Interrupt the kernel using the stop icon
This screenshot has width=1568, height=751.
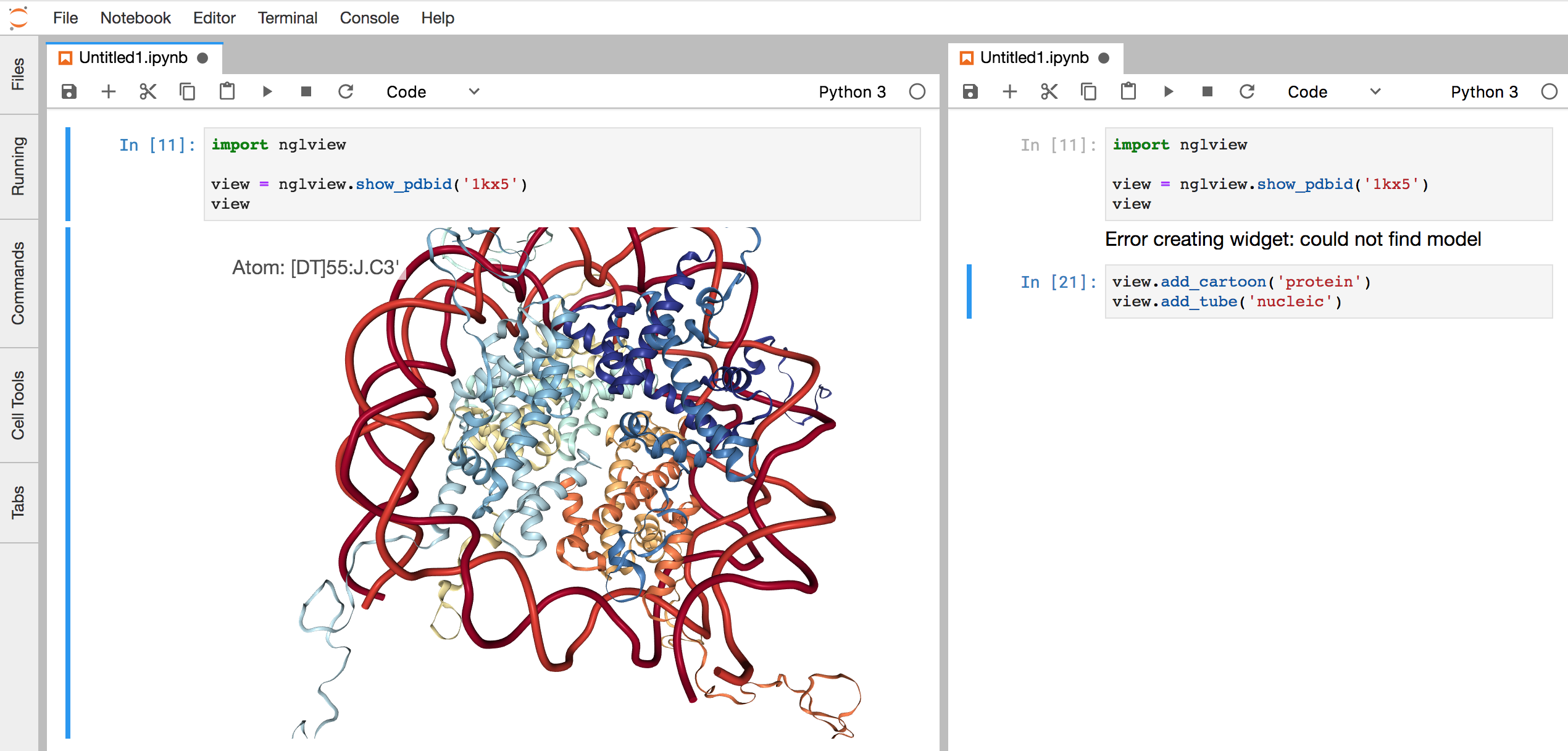coord(306,91)
